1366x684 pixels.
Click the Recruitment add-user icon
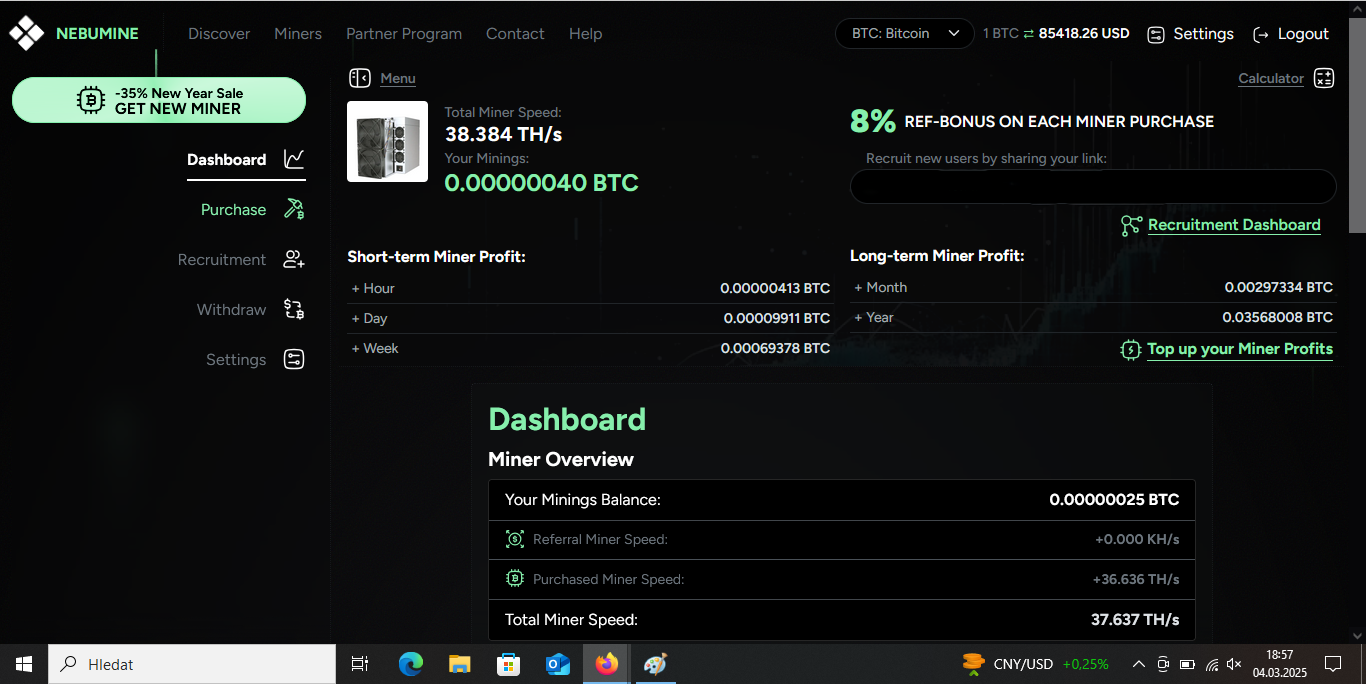(x=294, y=260)
